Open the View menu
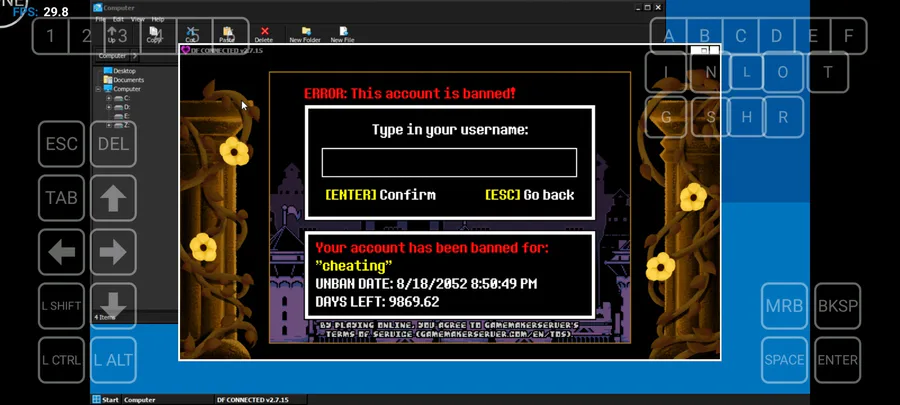 (x=137, y=19)
